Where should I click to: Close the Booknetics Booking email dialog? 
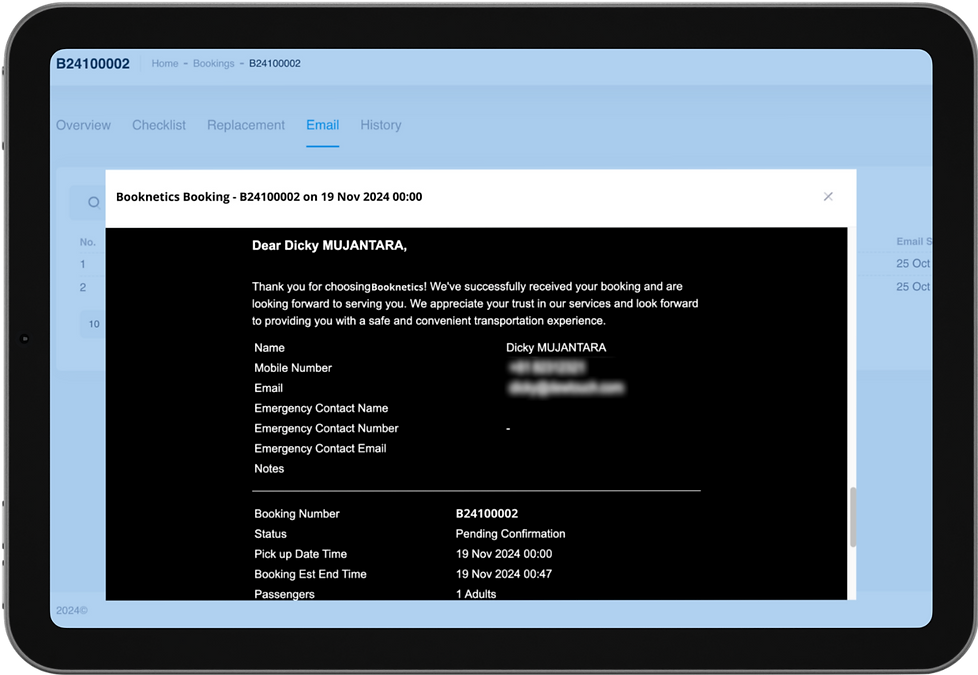click(x=828, y=197)
